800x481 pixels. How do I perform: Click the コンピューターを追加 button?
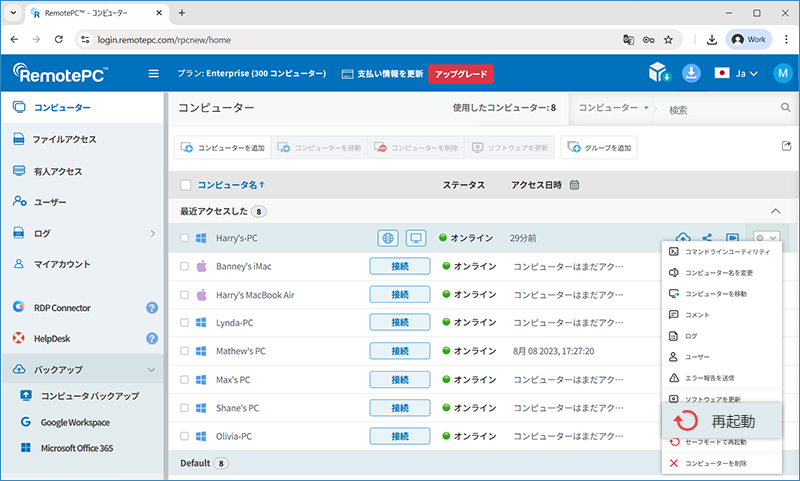click(222, 147)
